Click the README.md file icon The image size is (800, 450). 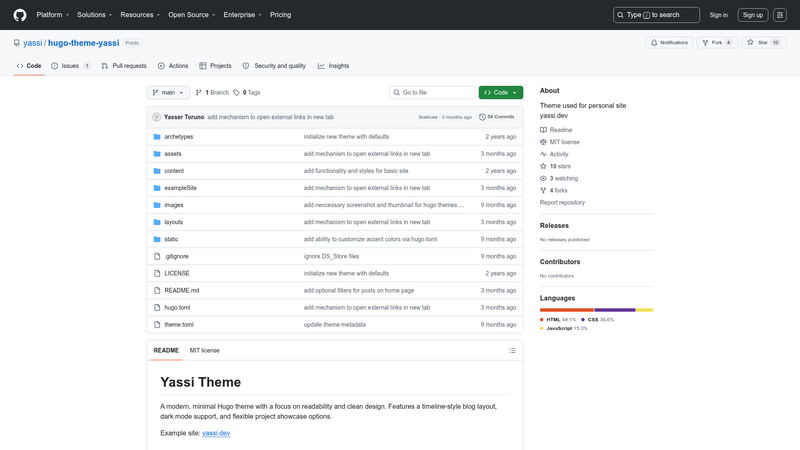click(157, 290)
